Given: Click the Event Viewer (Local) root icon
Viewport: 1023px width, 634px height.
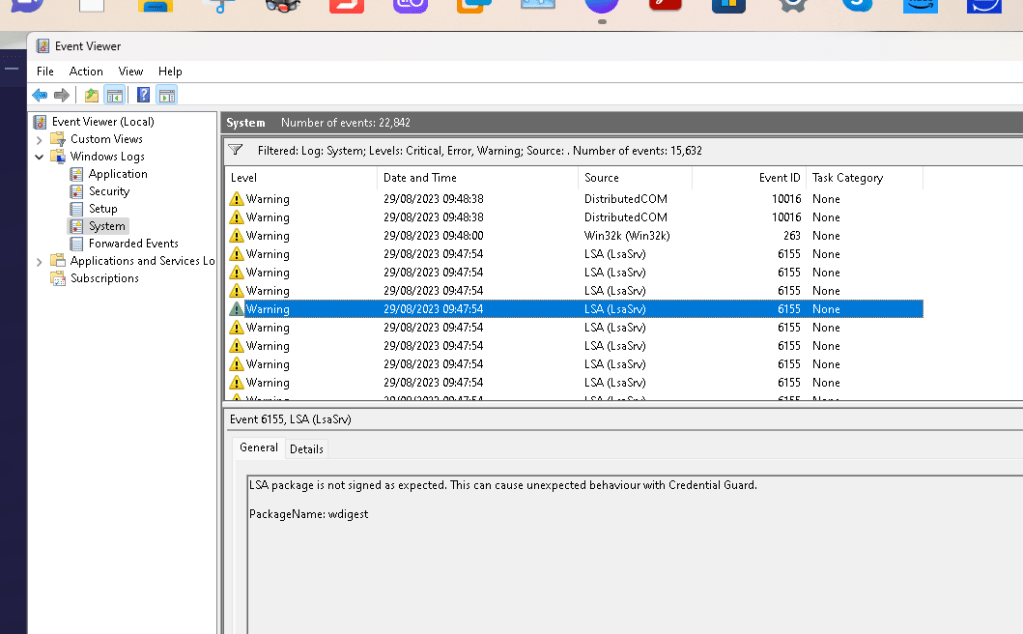Looking at the screenshot, I should coord(40,122).
